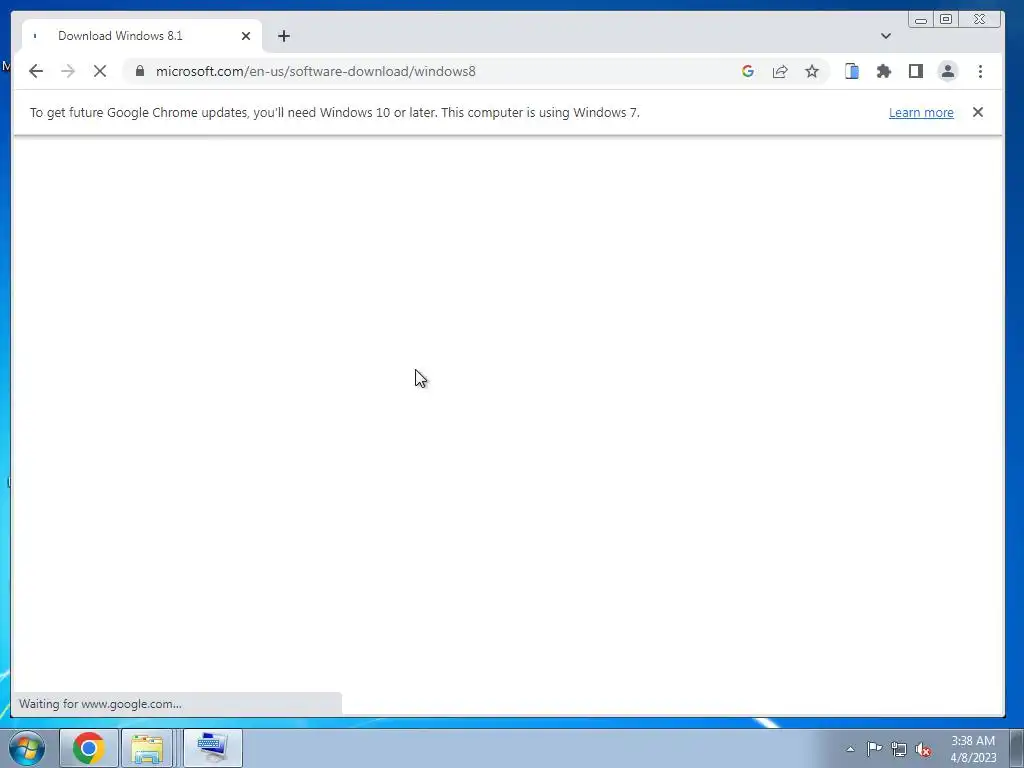The height and width of the screenshot is (768, 1024).
Task: Restore down the Chrome window
Action: (946, 20)
